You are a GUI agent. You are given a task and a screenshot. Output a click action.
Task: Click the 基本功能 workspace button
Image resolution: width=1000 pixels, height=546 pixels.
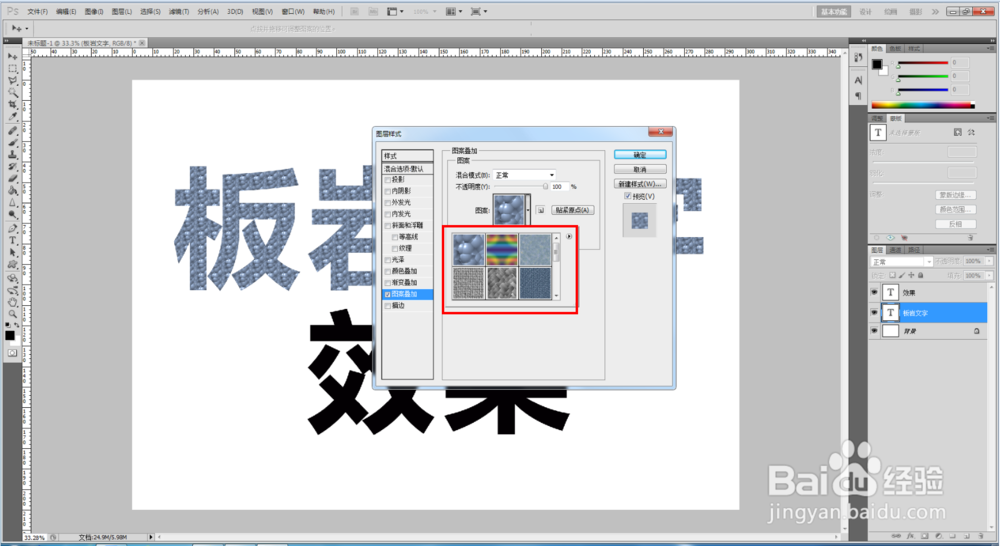point(834,11)
